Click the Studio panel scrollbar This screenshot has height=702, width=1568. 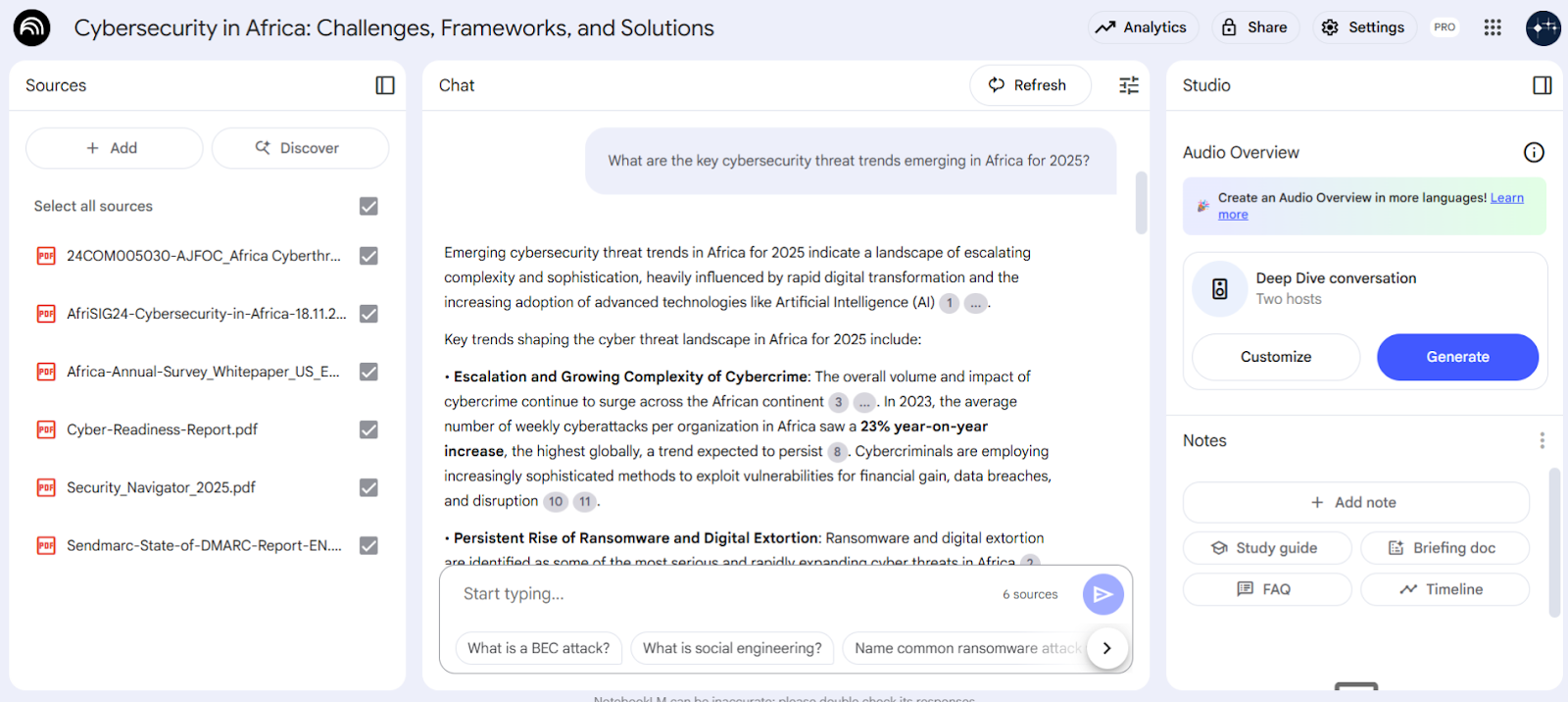click(1554, 542)
